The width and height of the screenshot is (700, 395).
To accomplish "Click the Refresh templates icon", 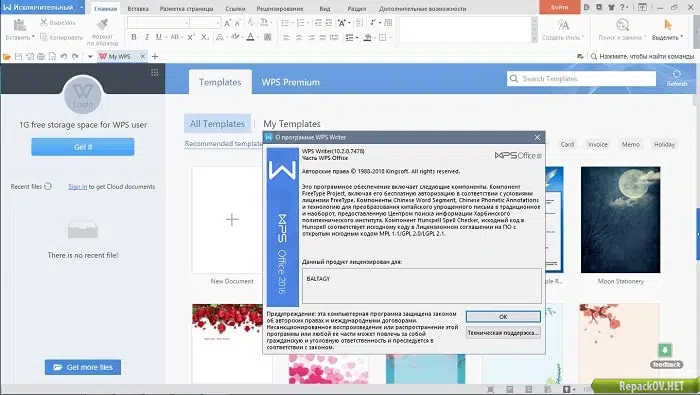I will pos(677,74).
